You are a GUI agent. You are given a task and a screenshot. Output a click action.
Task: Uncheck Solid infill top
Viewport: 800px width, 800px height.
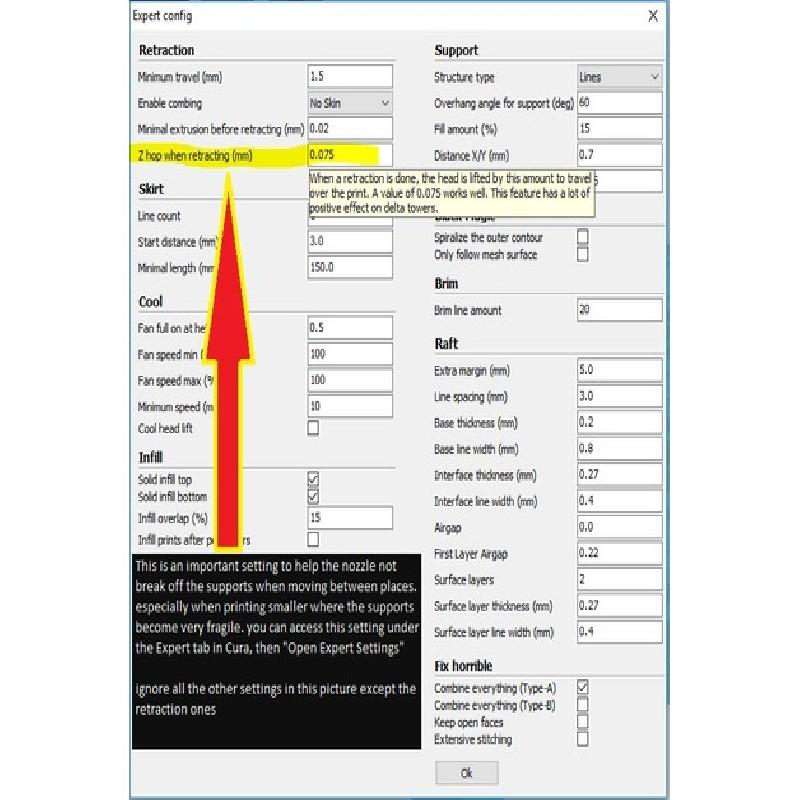tap(313, 479)
